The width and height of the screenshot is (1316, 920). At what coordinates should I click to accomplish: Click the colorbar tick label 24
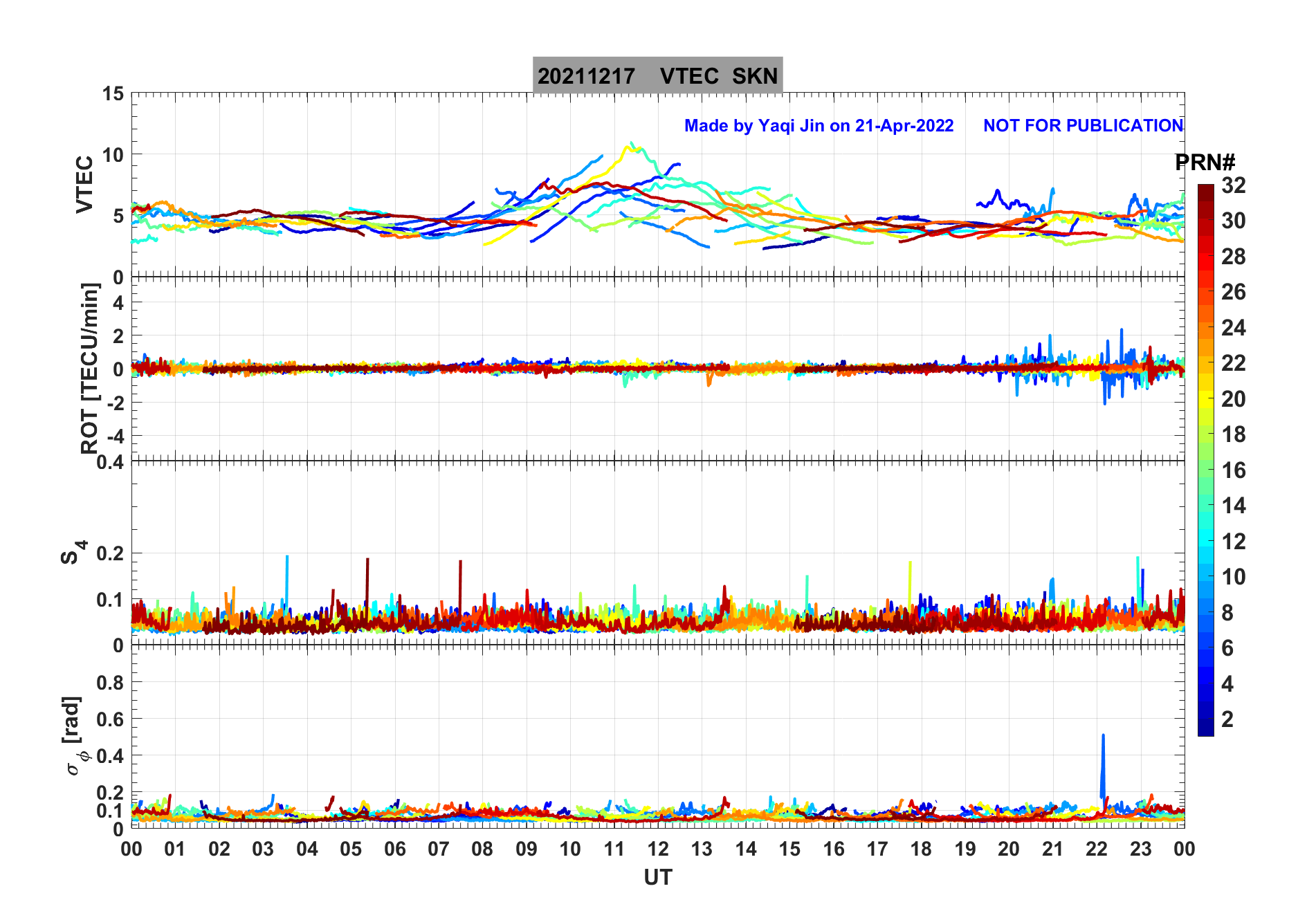coord(1233,328)
